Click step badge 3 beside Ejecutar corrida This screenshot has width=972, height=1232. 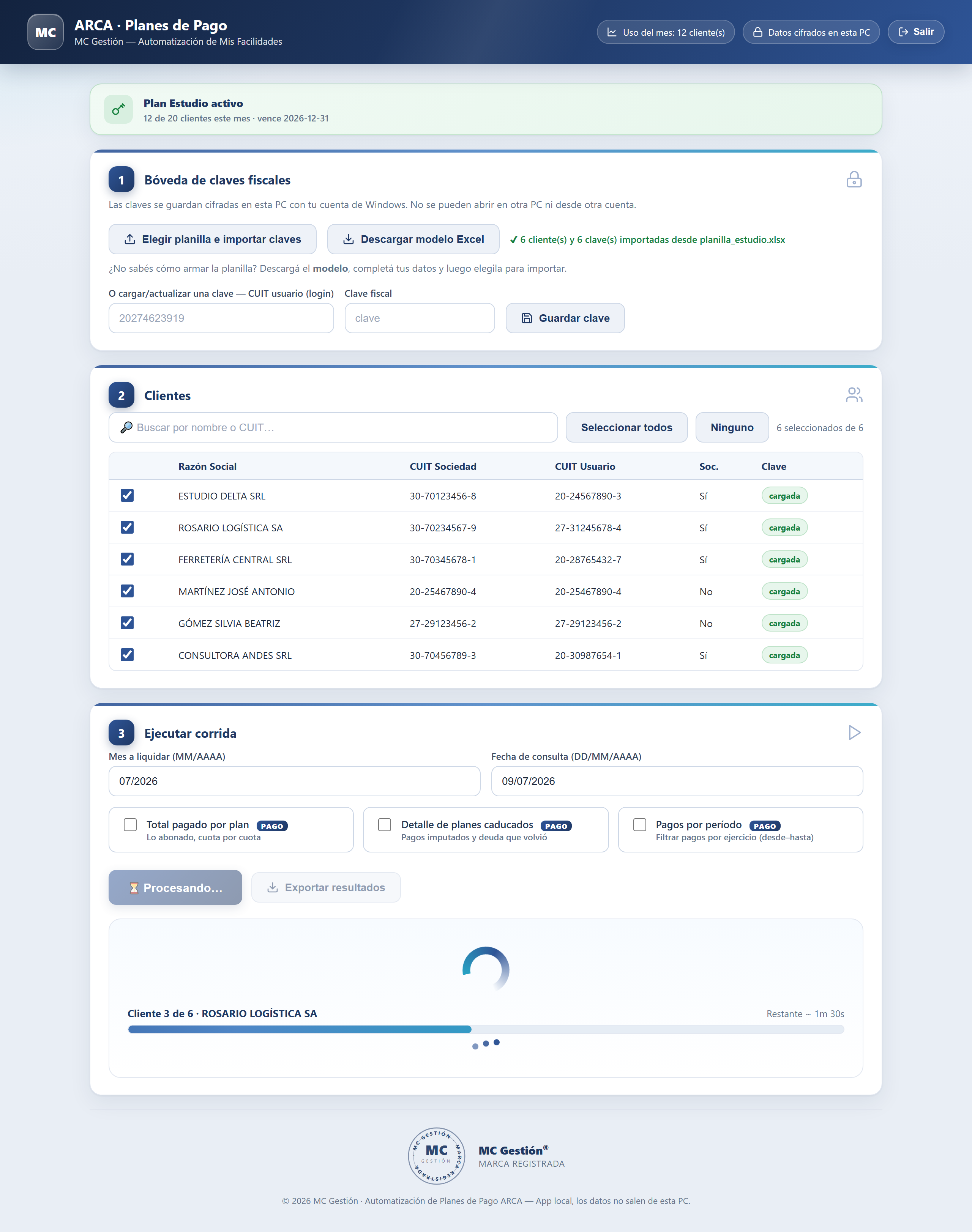pos(121,733)
